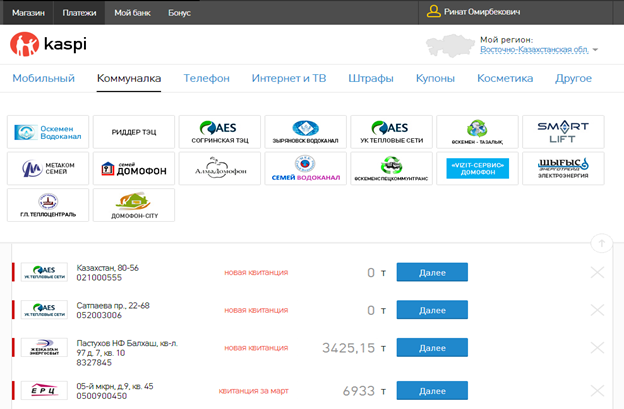Click the user profile icon

433,12
